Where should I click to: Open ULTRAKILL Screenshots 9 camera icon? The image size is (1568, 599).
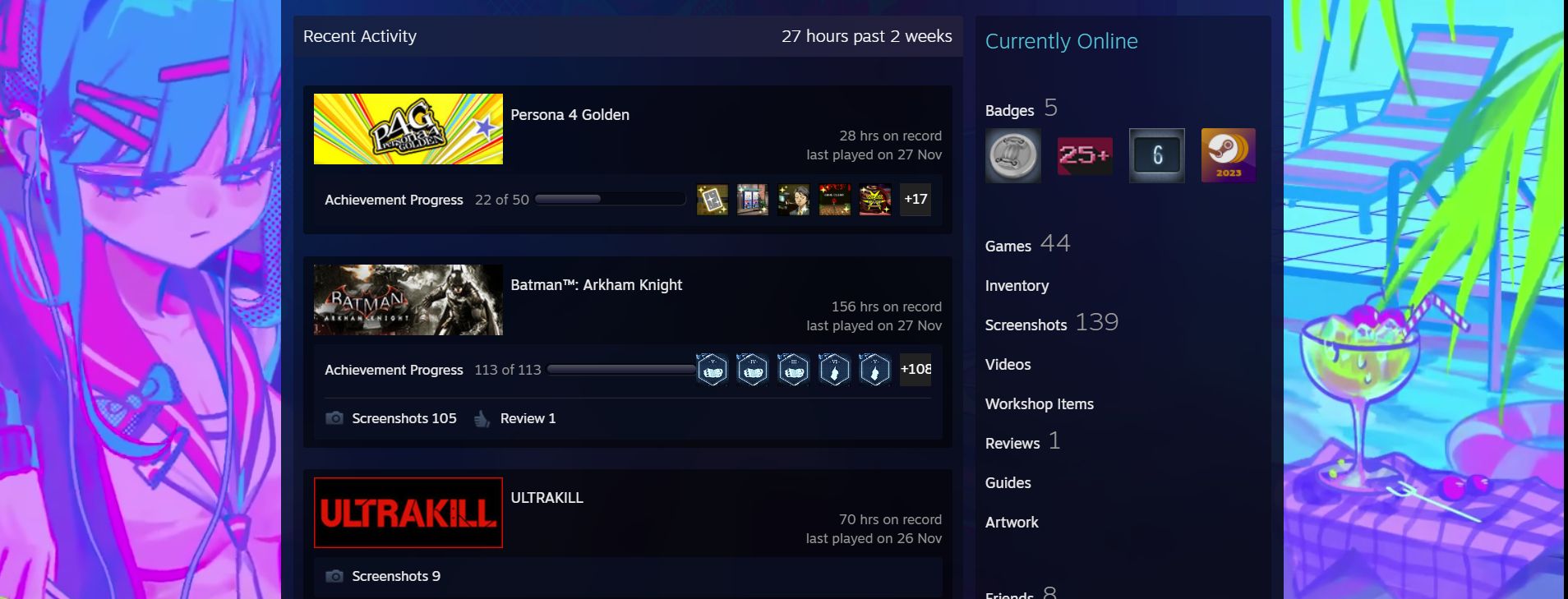point(334,576)
